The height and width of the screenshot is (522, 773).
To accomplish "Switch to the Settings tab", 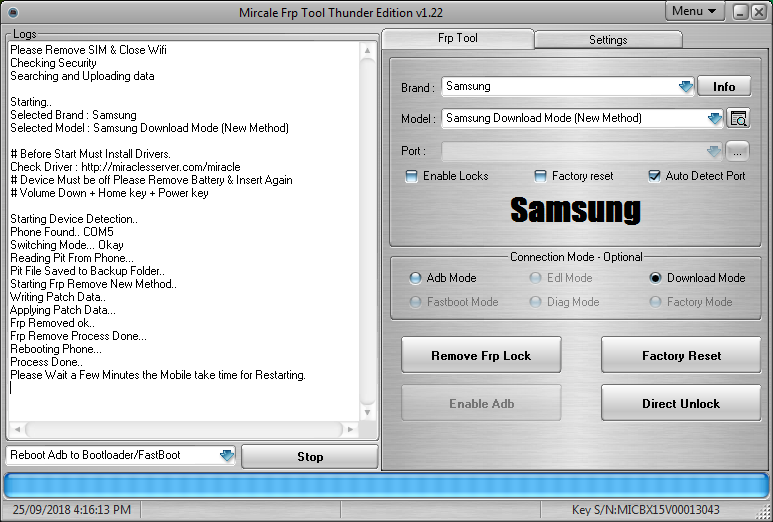I will (608, 40).
